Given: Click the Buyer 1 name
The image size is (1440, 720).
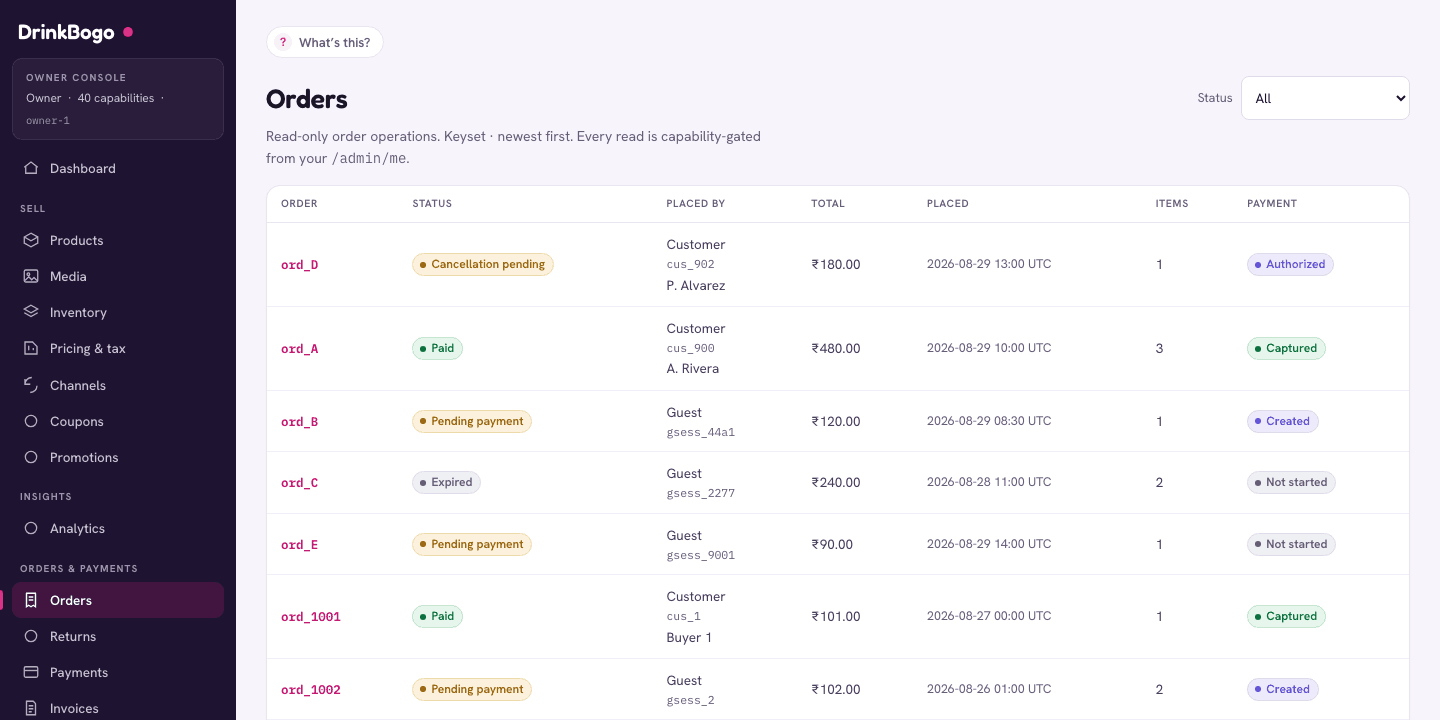Looking at the screenshot, I should (x=691, y=638).
